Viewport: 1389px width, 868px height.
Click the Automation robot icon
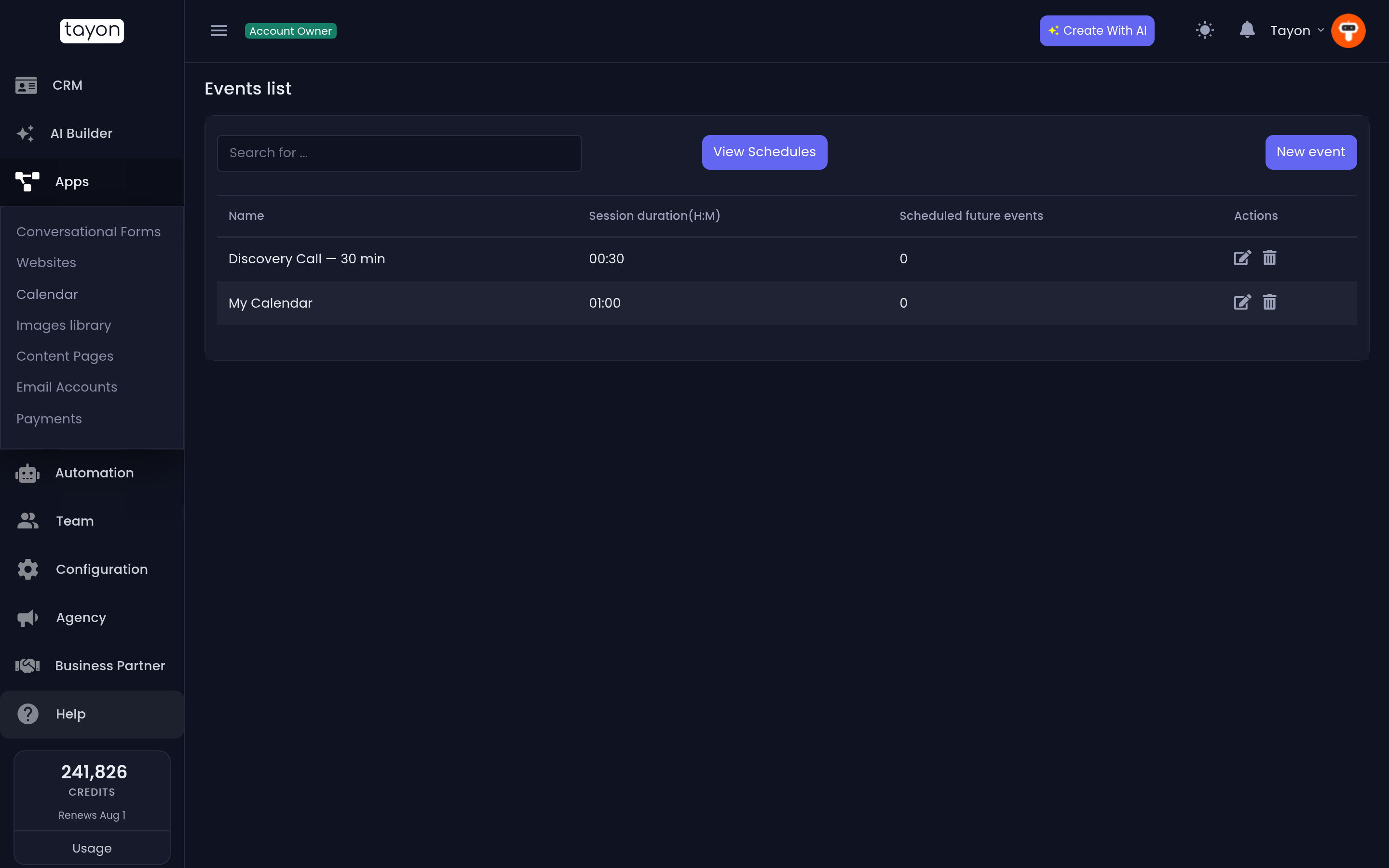click(x=27, y=473)
